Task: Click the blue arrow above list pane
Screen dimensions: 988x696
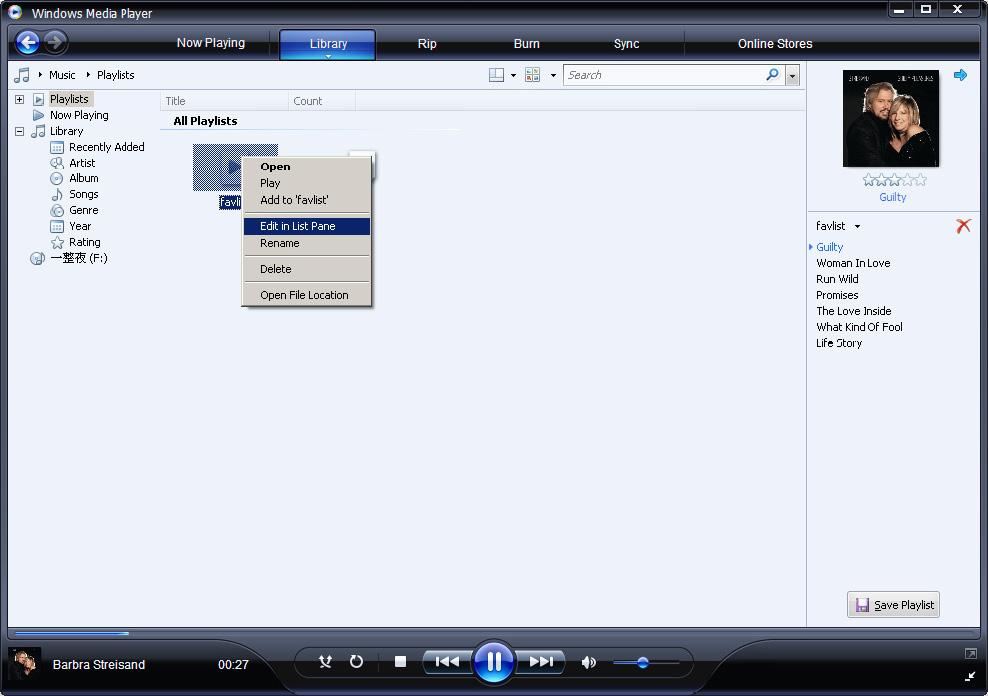Action: 960,75
